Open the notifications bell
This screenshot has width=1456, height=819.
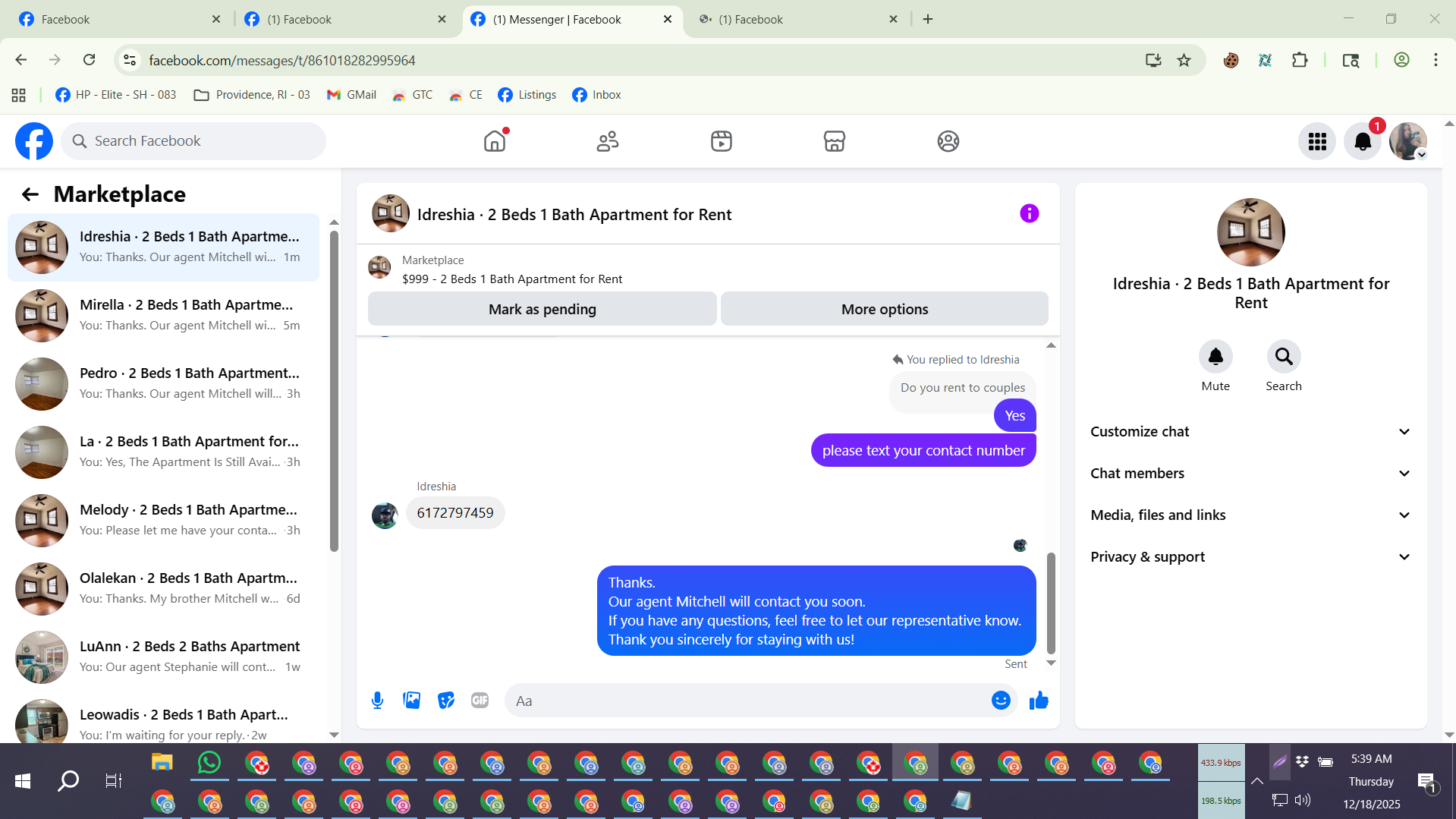click(x=1363, y=141)
